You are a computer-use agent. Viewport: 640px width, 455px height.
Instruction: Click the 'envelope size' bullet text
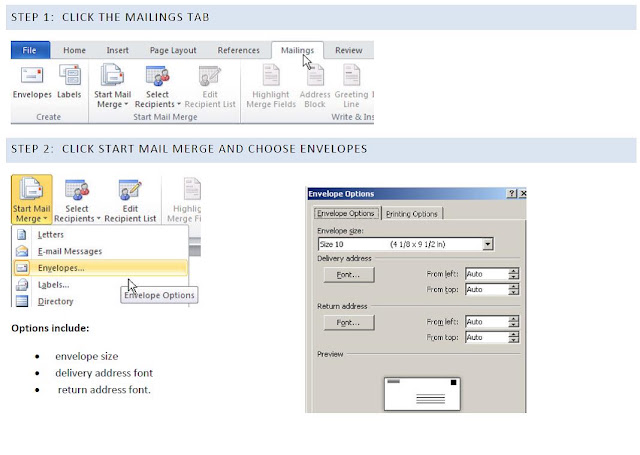tap(87, 356)
